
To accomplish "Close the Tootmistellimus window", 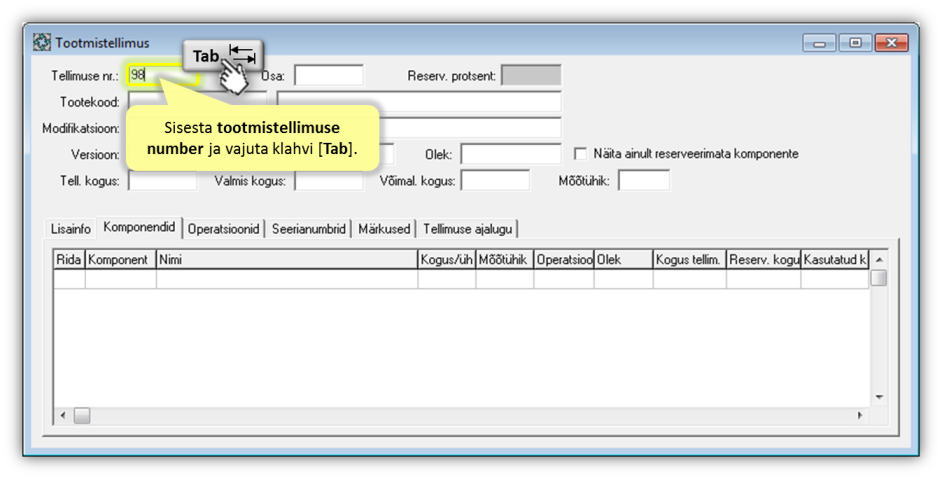I will [892, 43].
